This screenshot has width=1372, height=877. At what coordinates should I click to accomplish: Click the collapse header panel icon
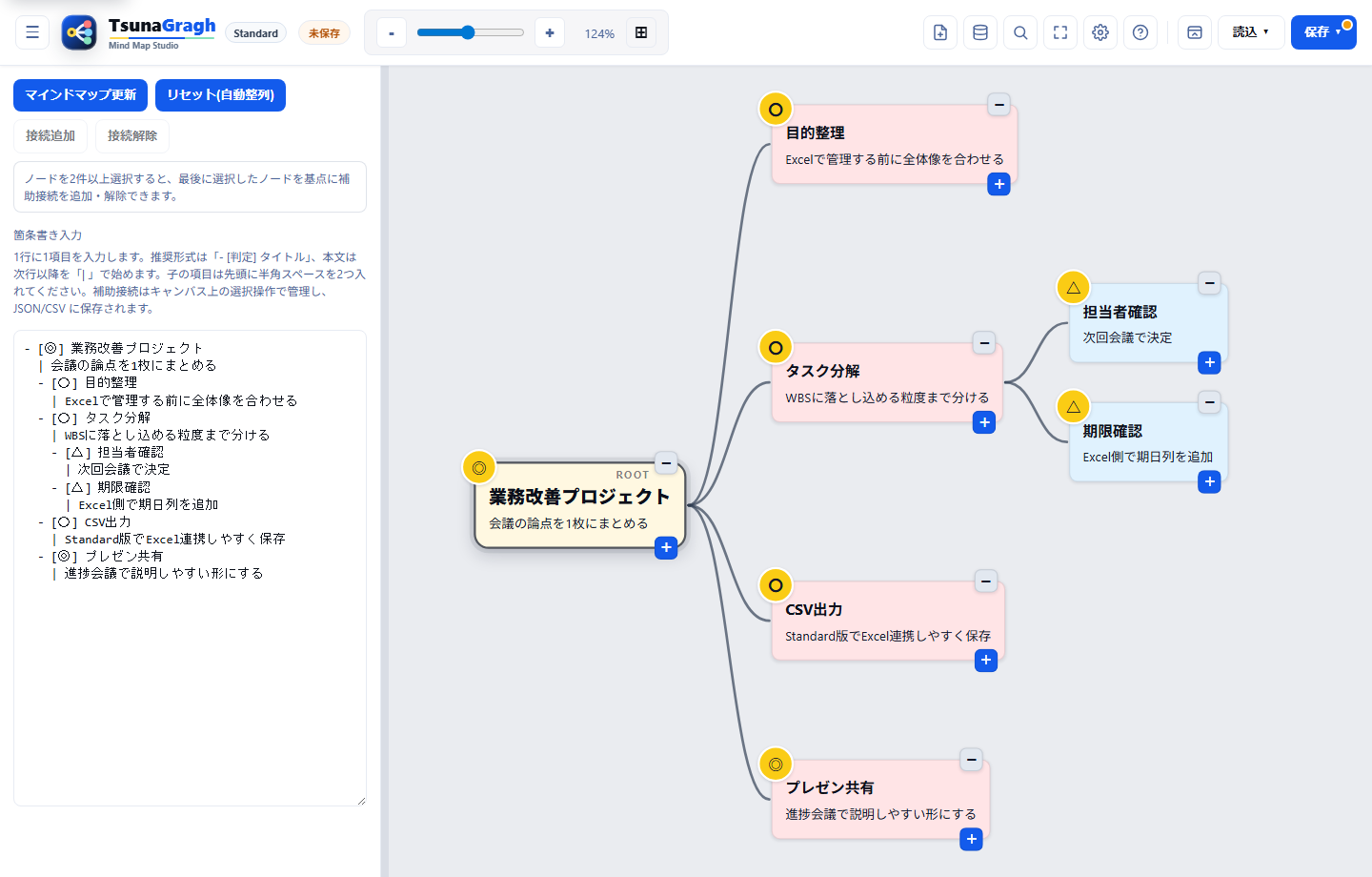1195,32
